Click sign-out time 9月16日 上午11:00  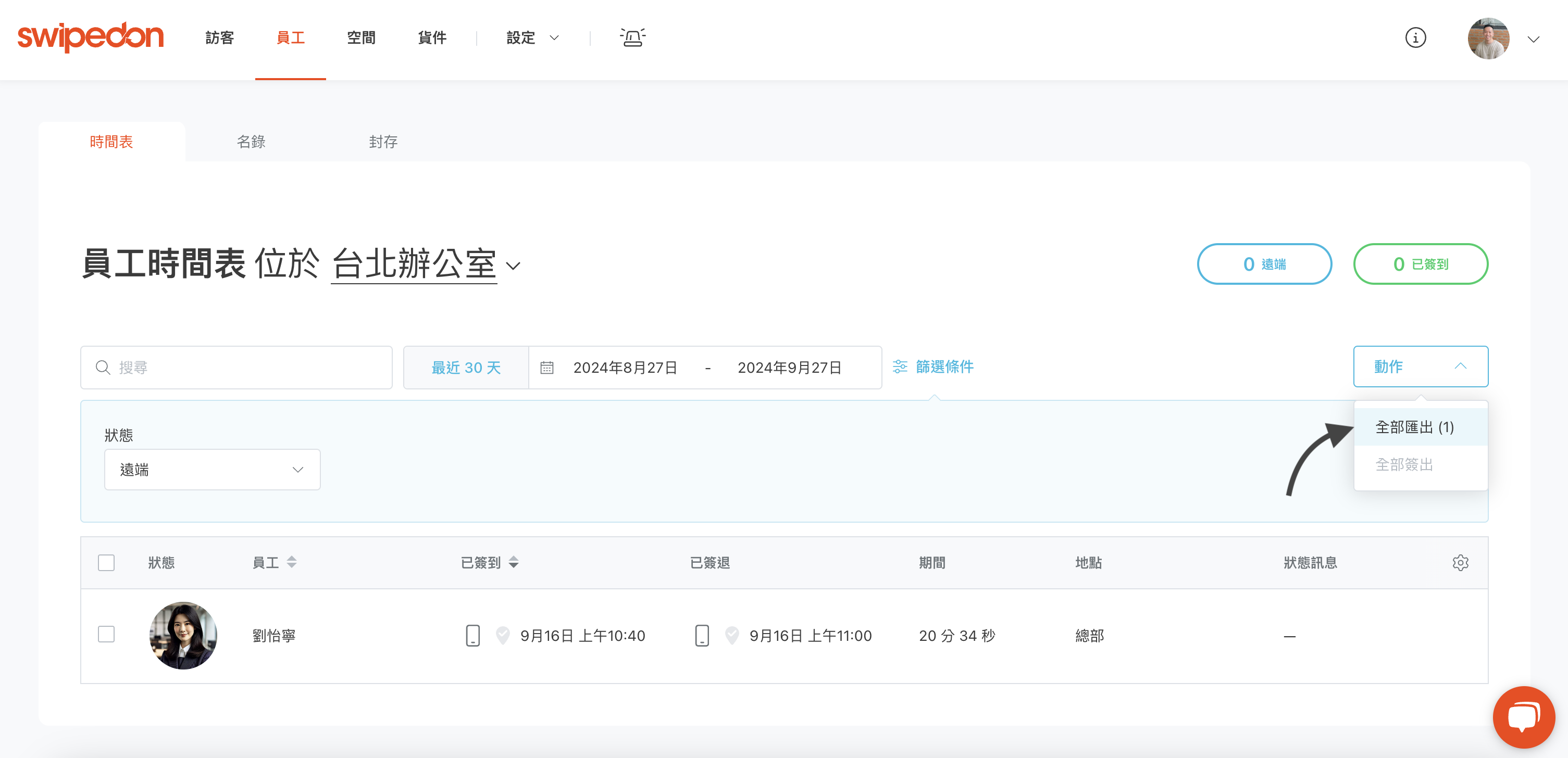(810, 636)
